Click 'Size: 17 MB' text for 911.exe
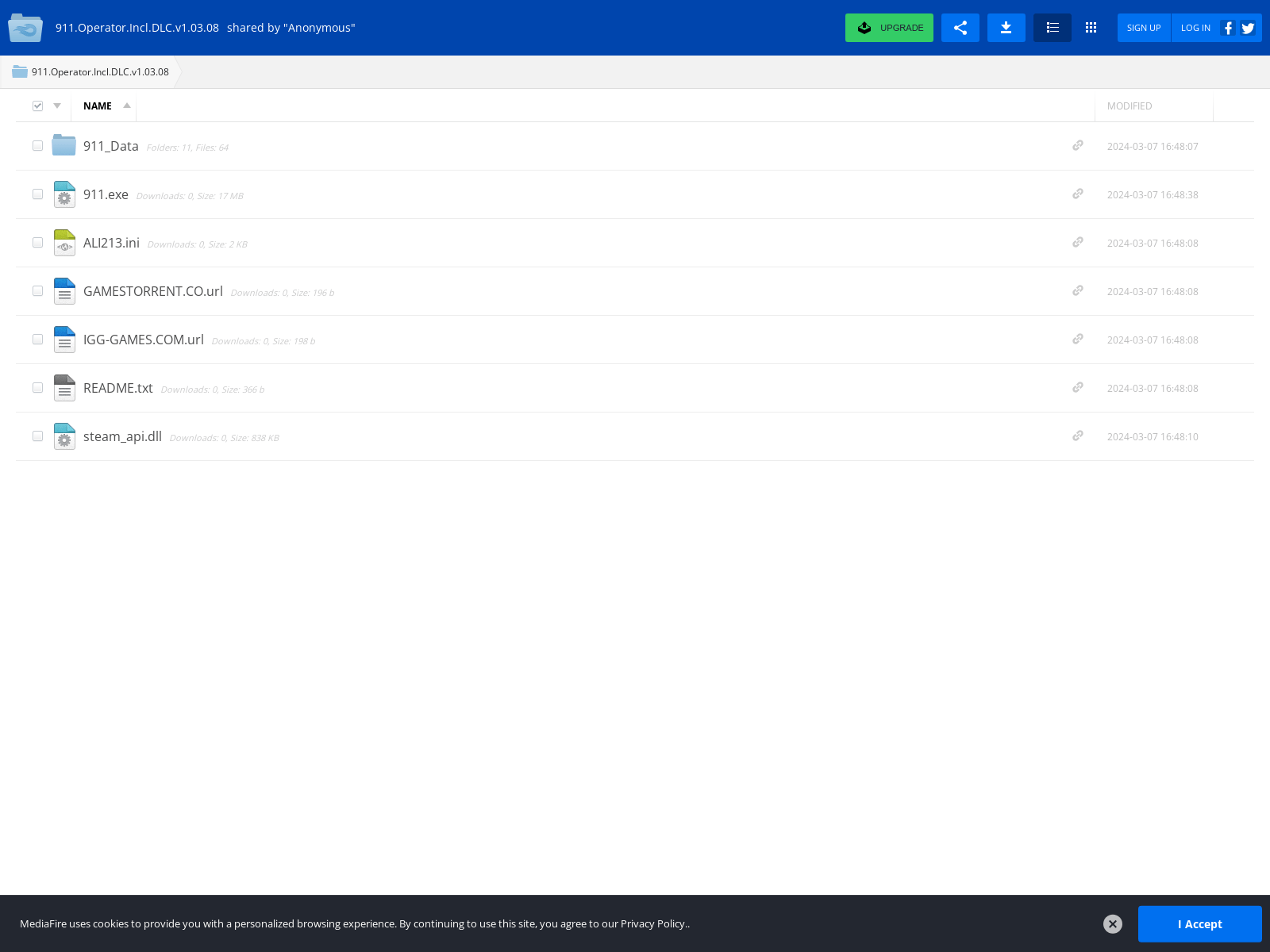This screenshot has height=952, width=1270. (220, 196)
